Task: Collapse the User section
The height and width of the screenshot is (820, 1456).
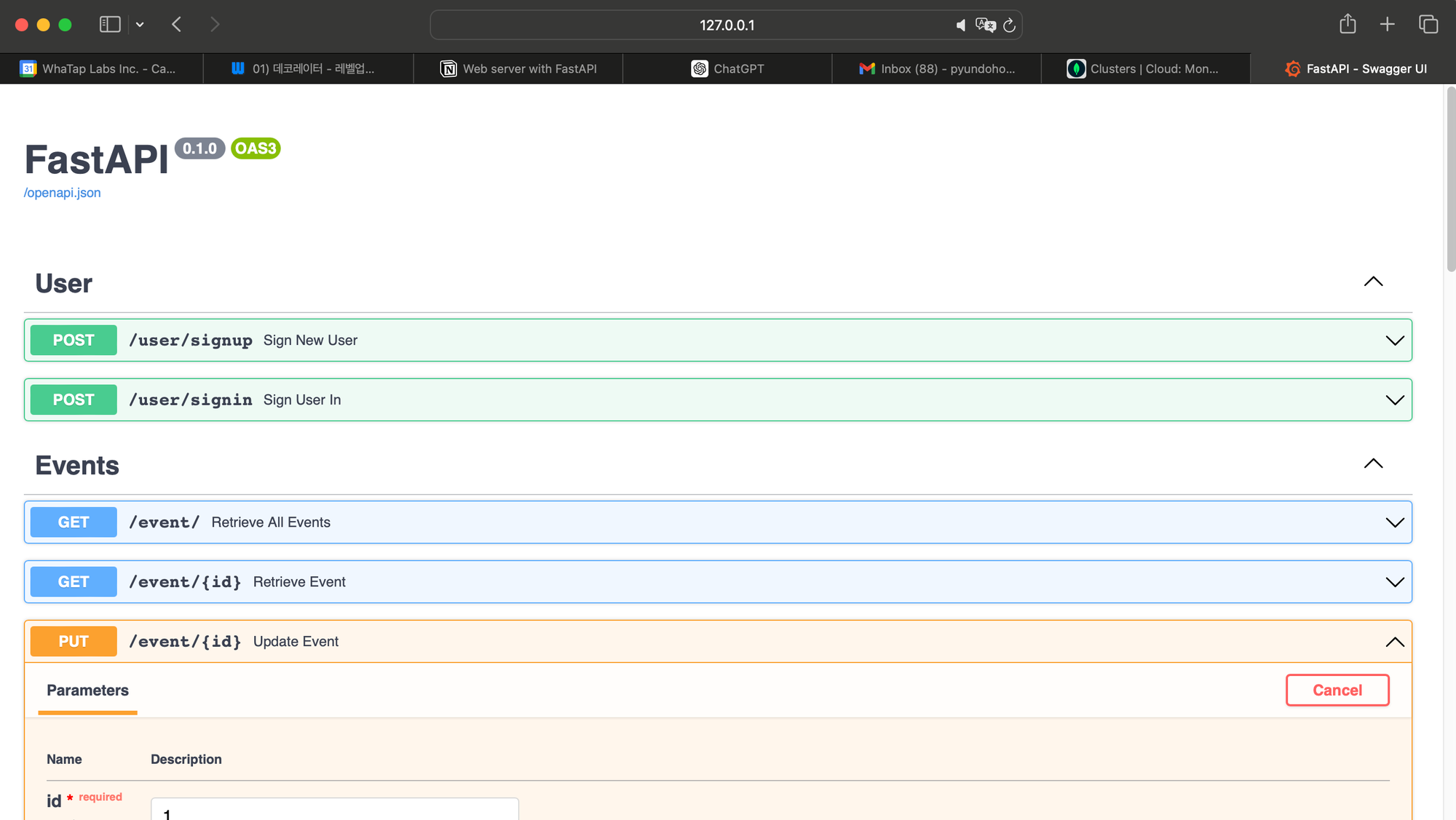Action: click(x=1372, y=282)
